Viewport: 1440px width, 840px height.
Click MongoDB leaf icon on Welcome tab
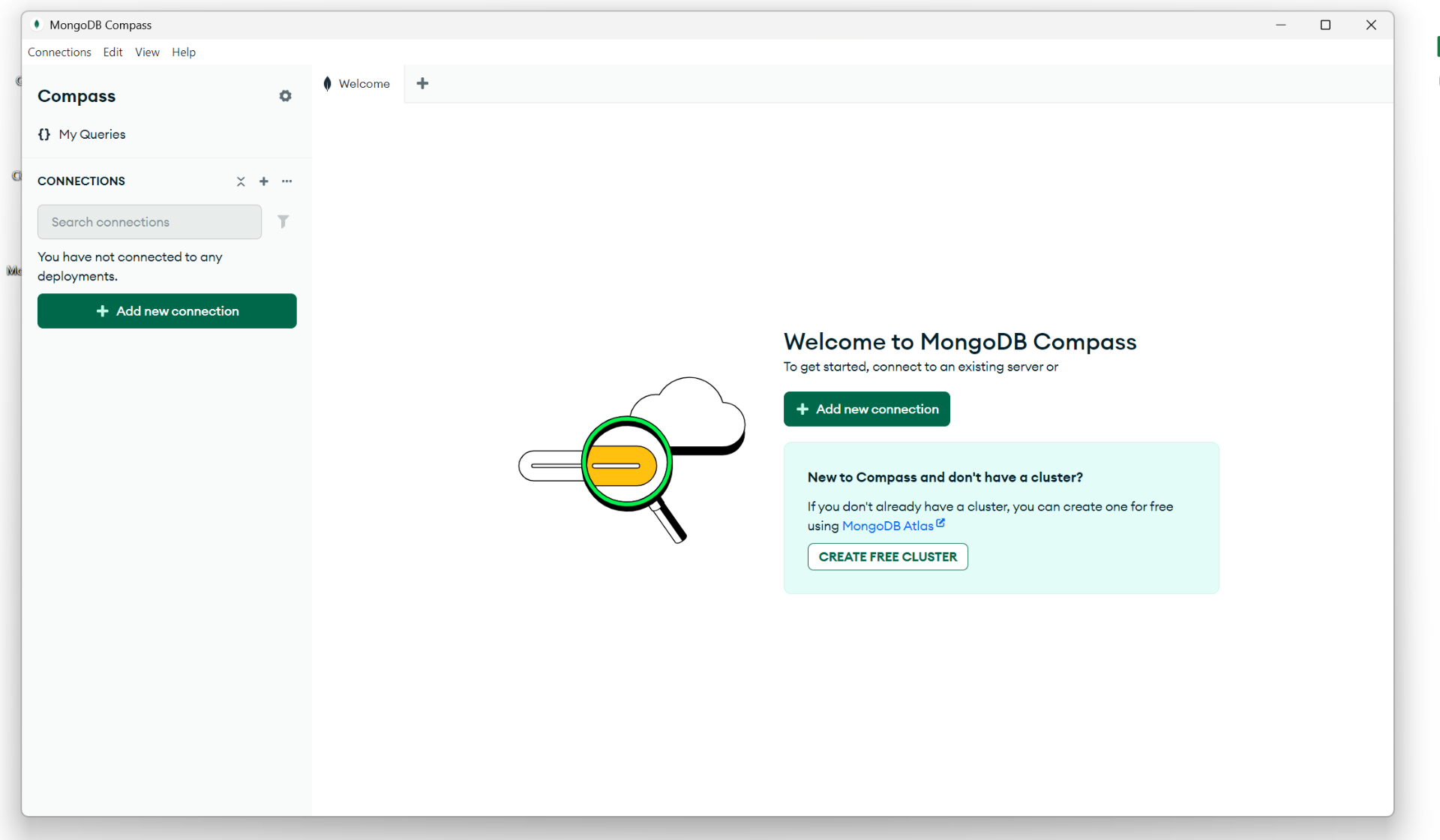[327, 83]
